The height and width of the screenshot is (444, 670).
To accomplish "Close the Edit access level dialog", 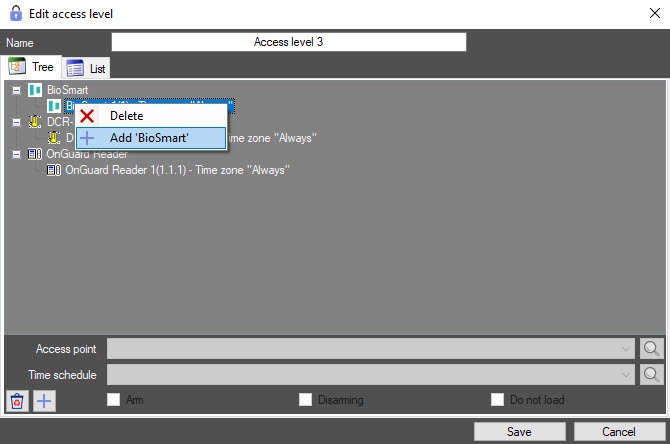I will (x=655, y=13).
